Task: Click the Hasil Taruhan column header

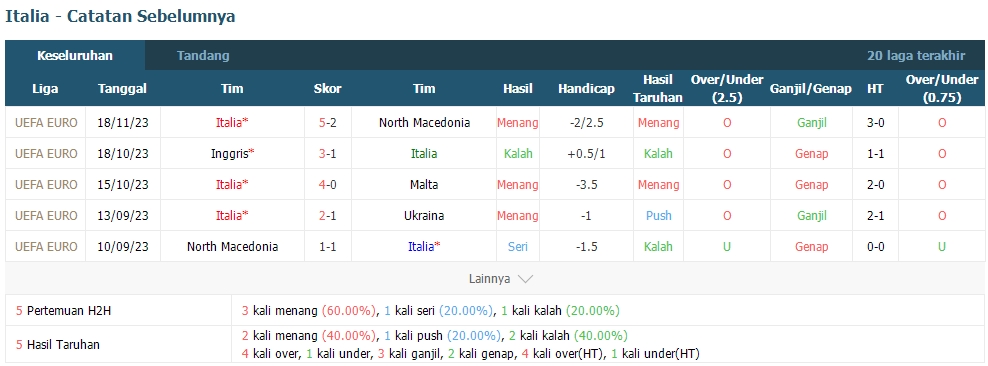Action: 658,89
